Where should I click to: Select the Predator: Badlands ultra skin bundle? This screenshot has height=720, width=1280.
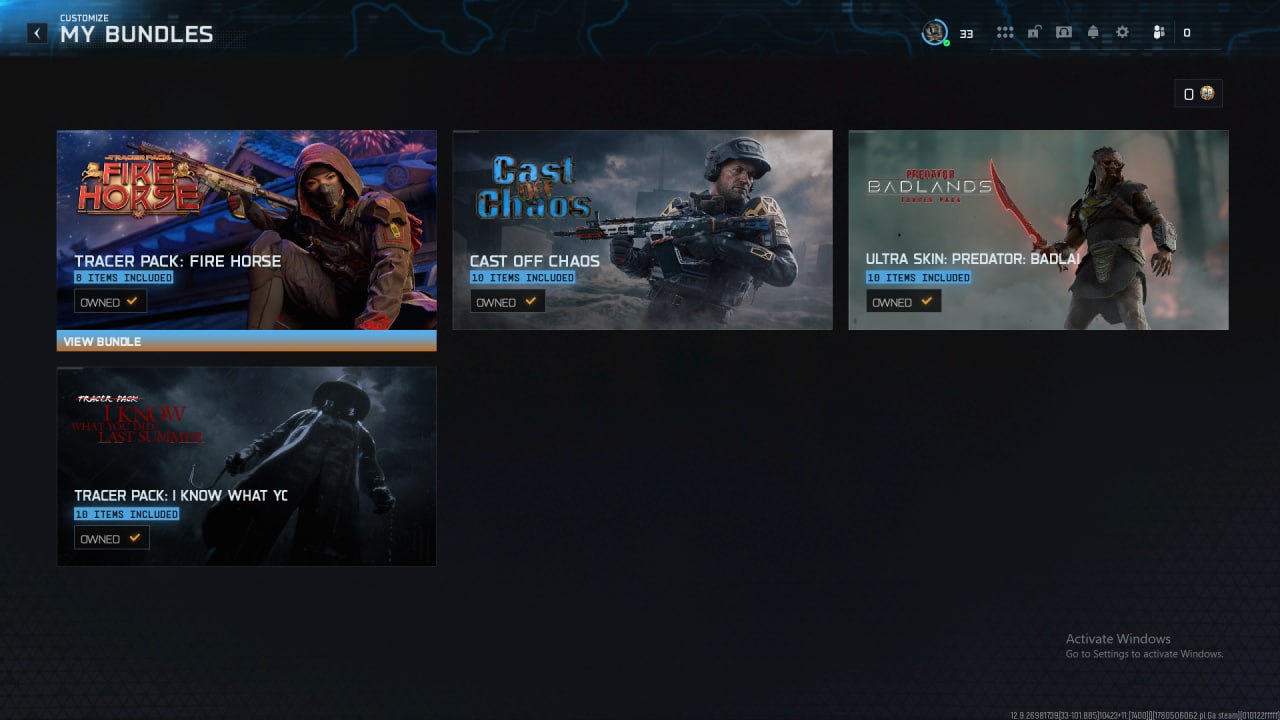click(1038, 230)
